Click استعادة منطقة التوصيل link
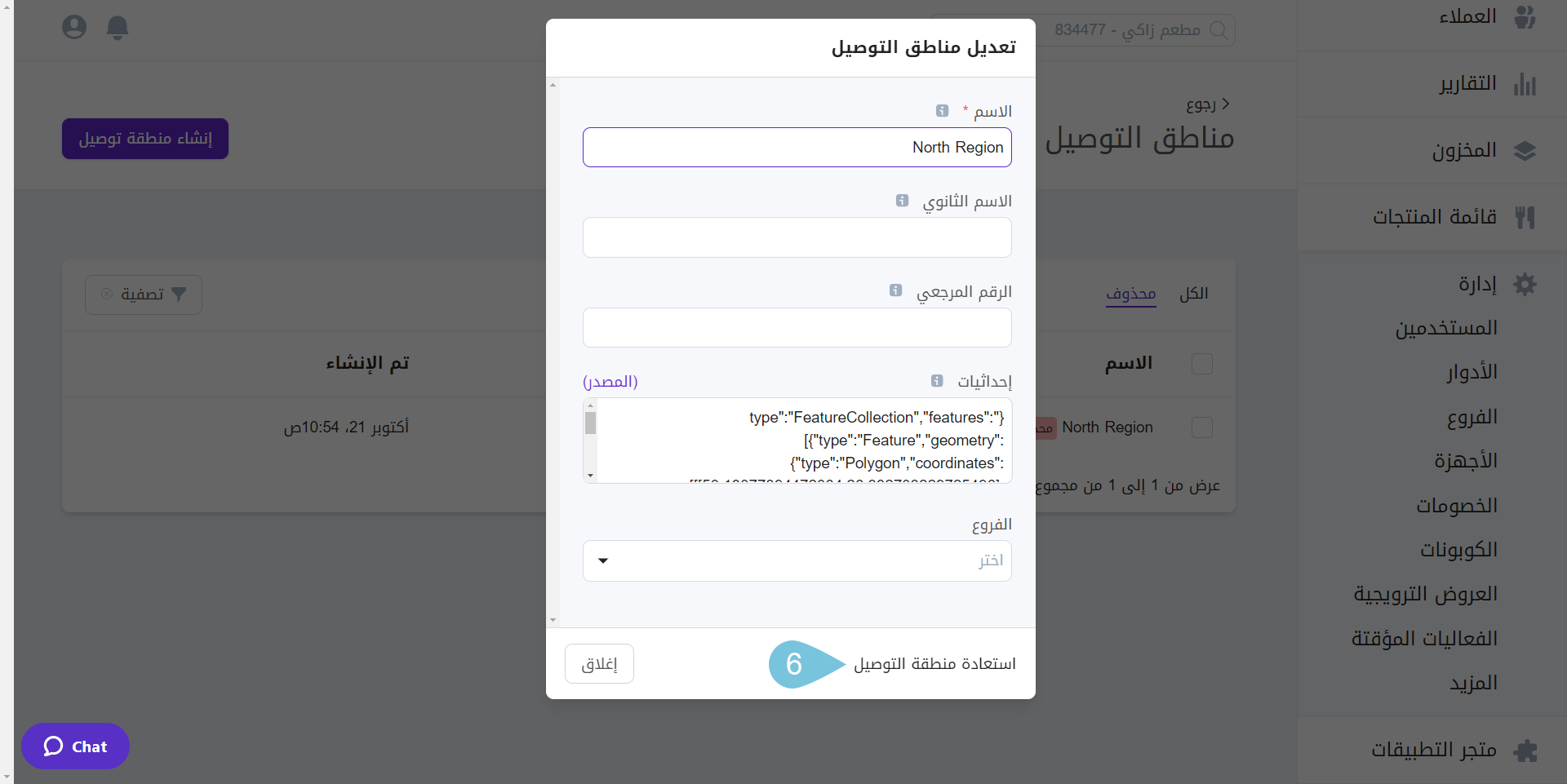The image size is (1567, 784). coord(934,664)
